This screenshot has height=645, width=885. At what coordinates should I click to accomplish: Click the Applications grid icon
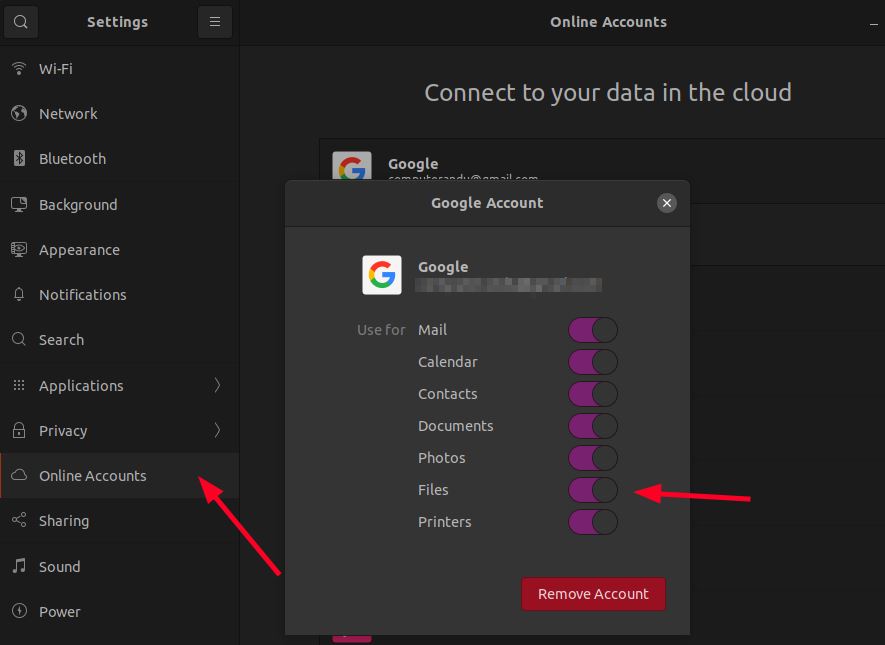coord(19,385)
